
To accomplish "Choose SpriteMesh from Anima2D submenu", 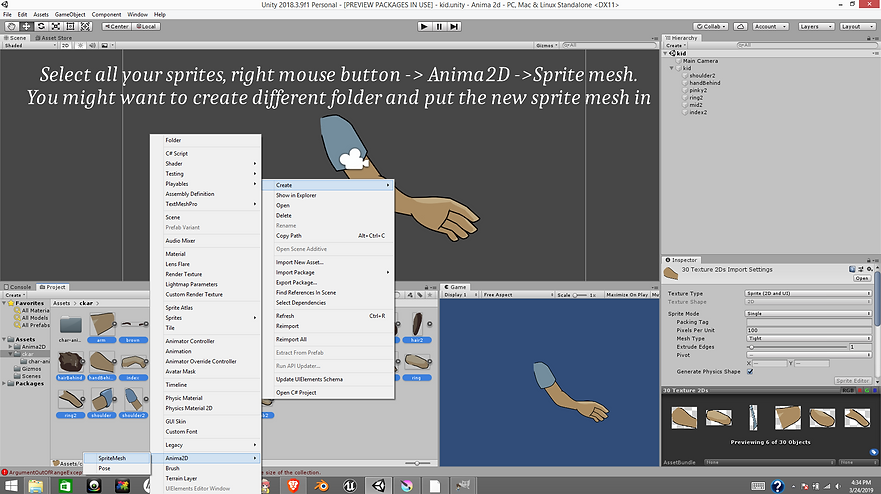I will (x=117, y=458).
